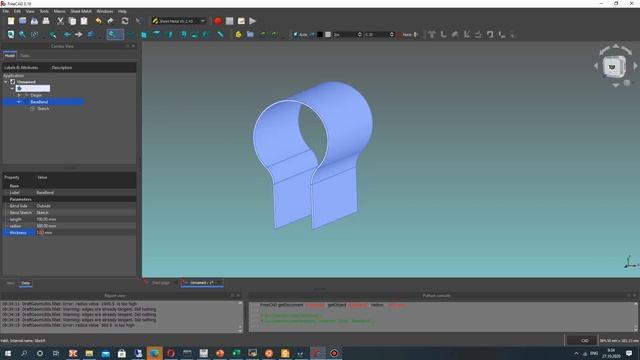
Task: Click the Undo arrow
Action: (98, 21)
